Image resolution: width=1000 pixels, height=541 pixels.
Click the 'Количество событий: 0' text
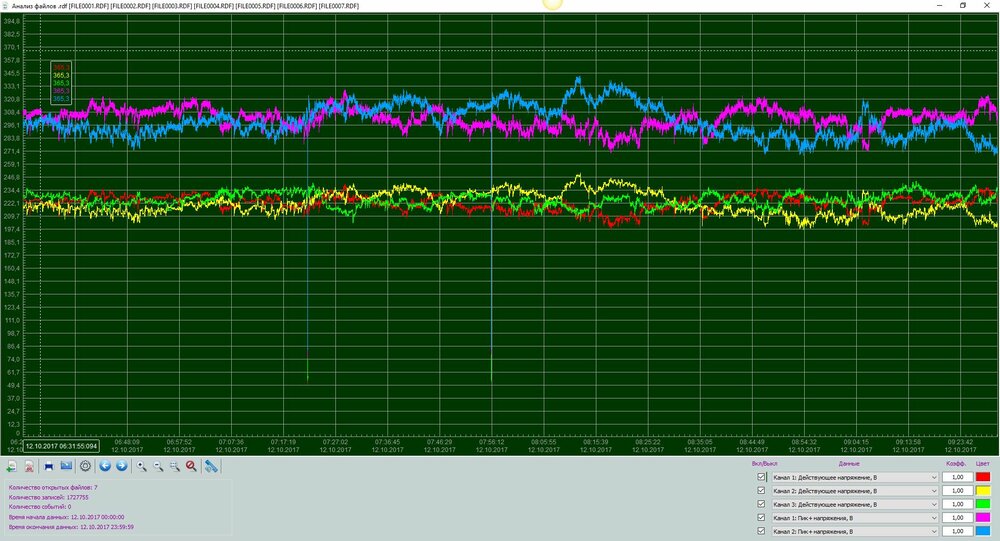[40, 507]
